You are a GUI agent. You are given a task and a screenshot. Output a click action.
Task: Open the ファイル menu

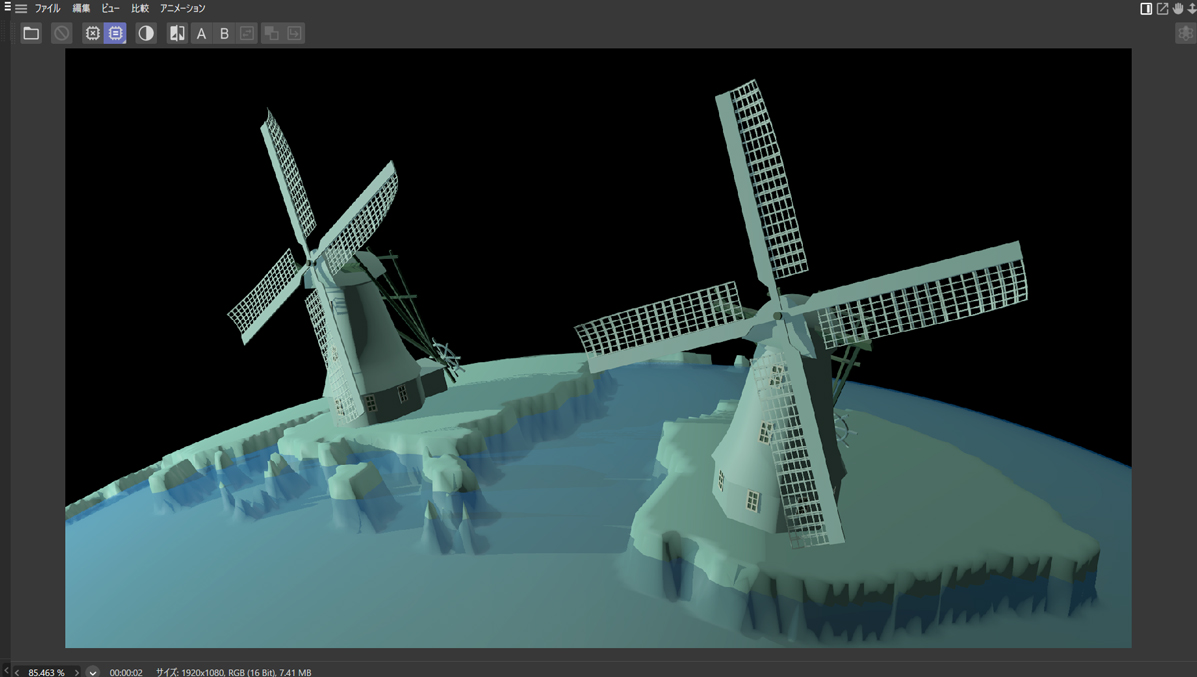[48, 8]
